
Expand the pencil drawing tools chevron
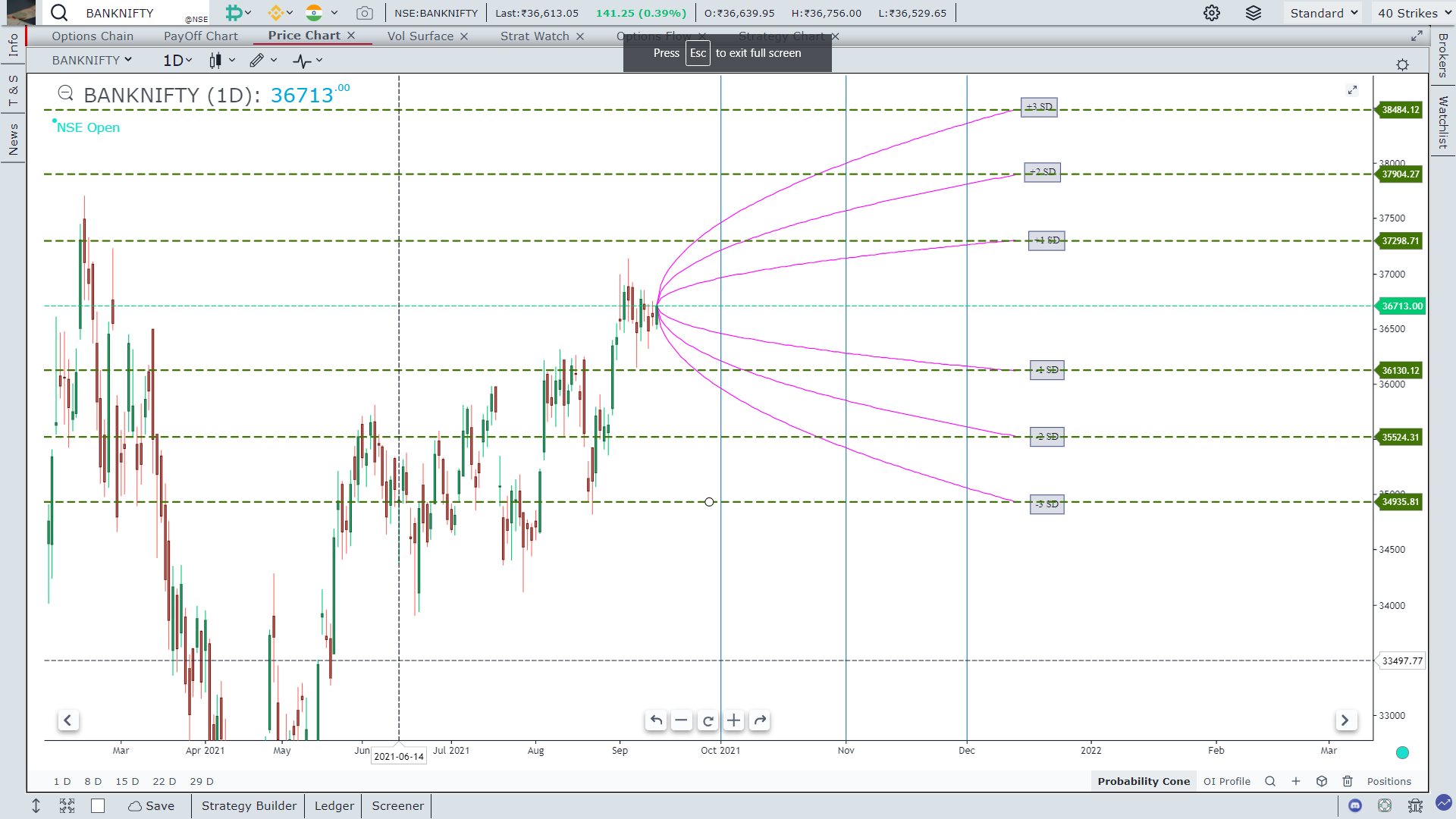pos(274,61)
